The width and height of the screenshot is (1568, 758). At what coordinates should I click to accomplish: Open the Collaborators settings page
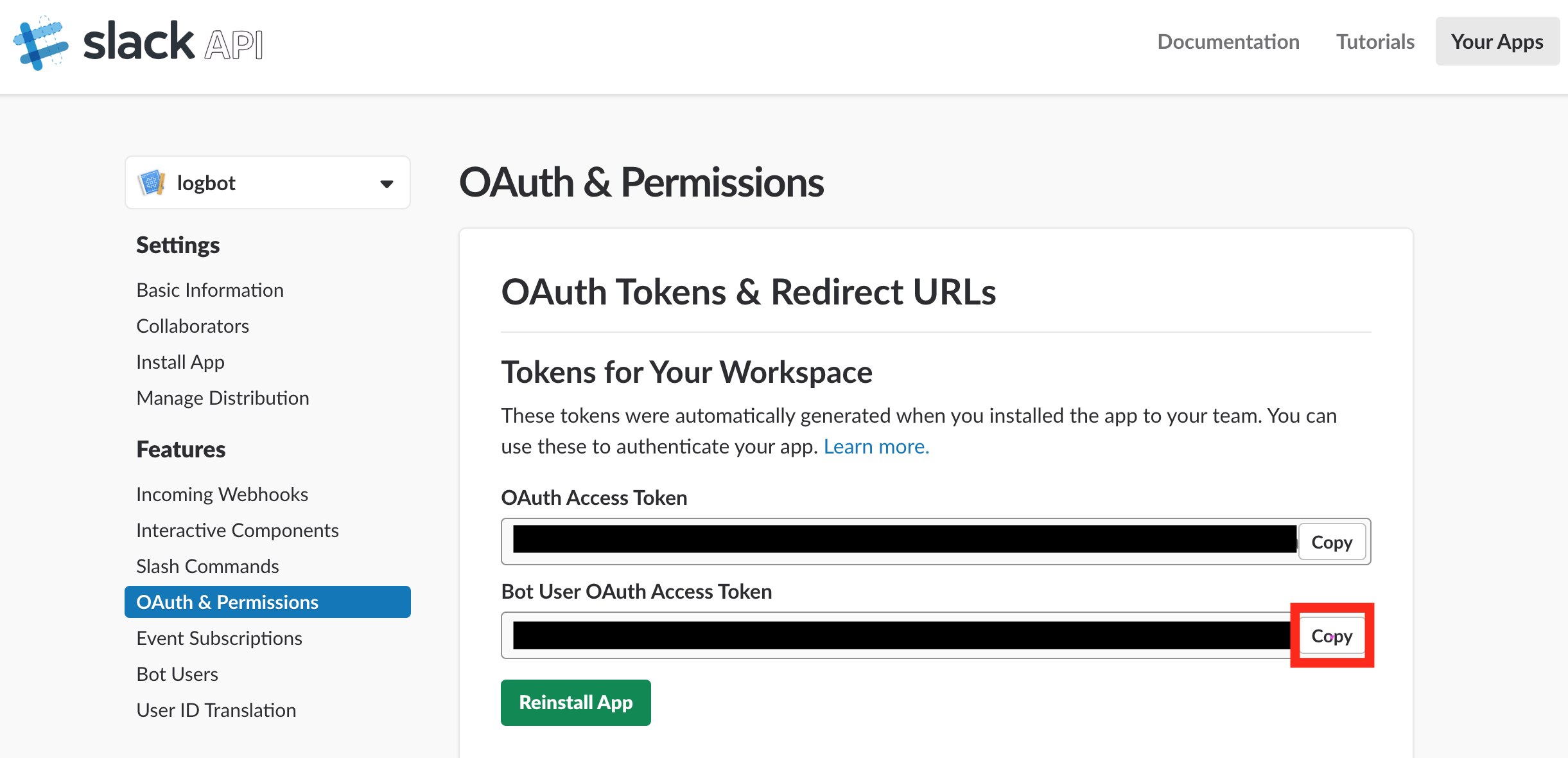(192, 326)
